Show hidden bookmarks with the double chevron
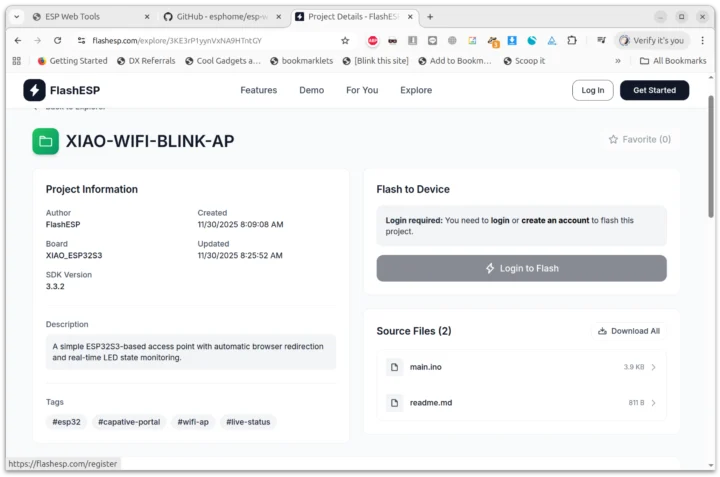Screen dimensions: 720x477 (618, 61)
